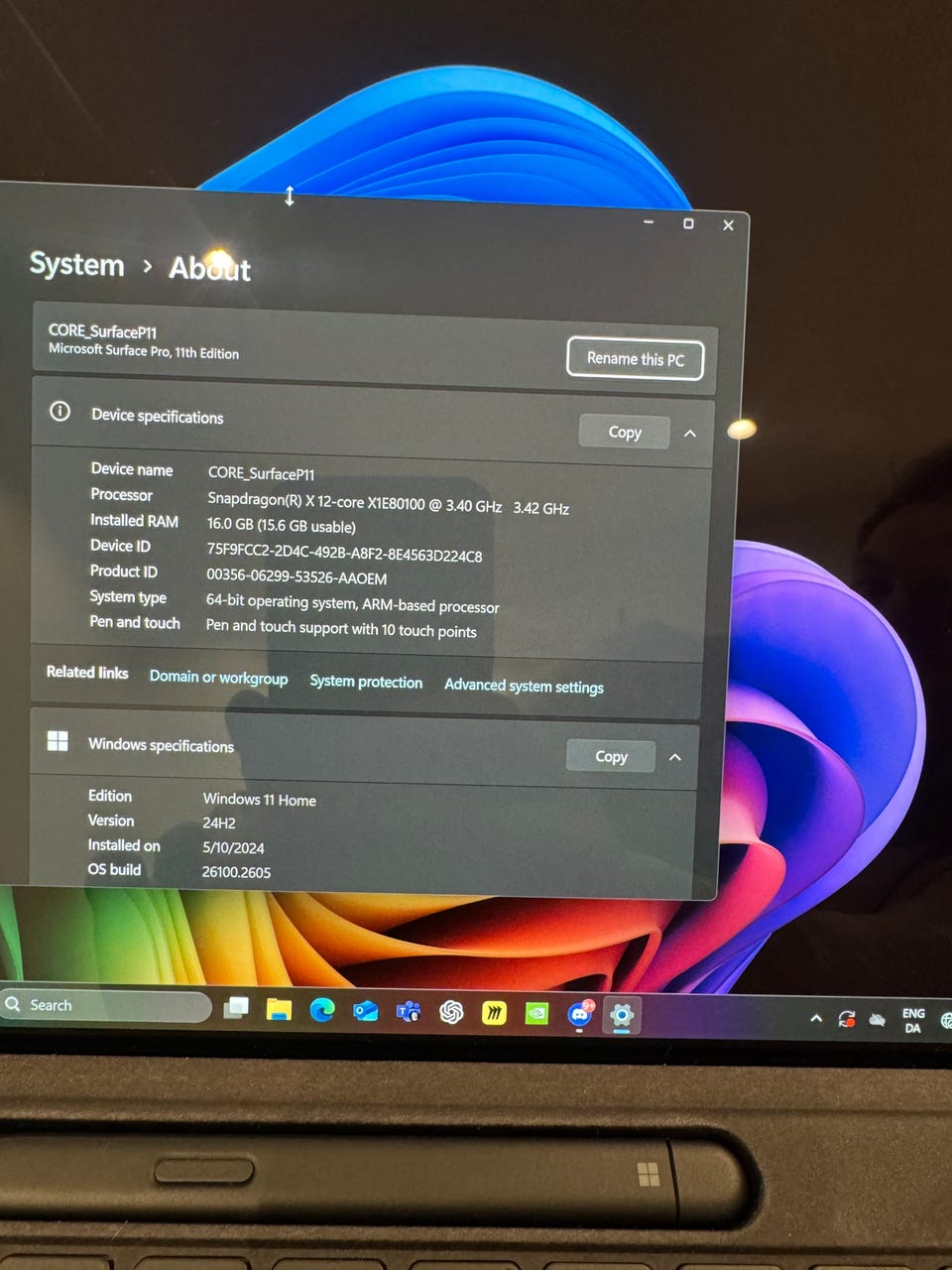Collapse the Windows specifications section

point(675,757)
